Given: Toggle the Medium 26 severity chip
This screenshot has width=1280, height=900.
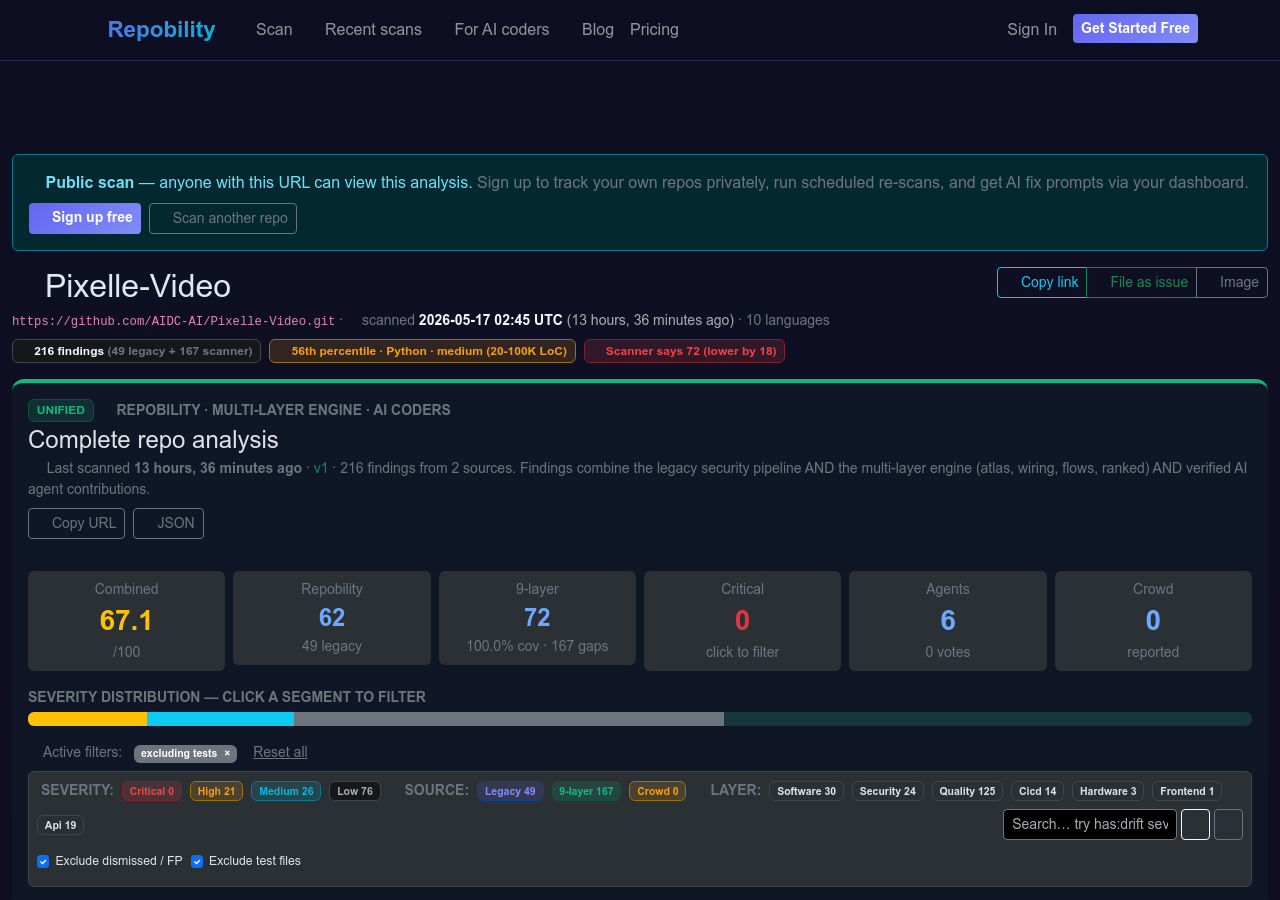Looking at the screenshot, I should point(286,791).
